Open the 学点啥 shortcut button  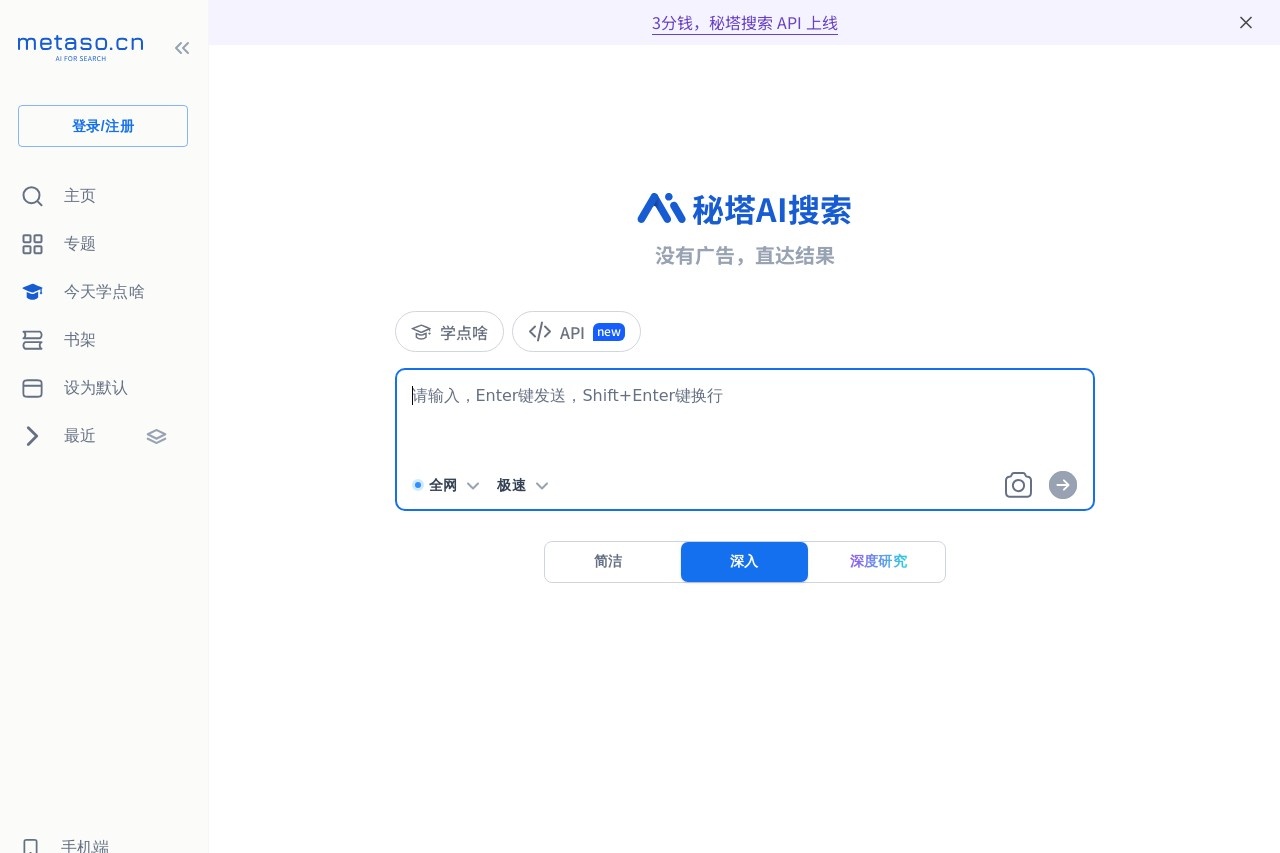tap(449, 332)
